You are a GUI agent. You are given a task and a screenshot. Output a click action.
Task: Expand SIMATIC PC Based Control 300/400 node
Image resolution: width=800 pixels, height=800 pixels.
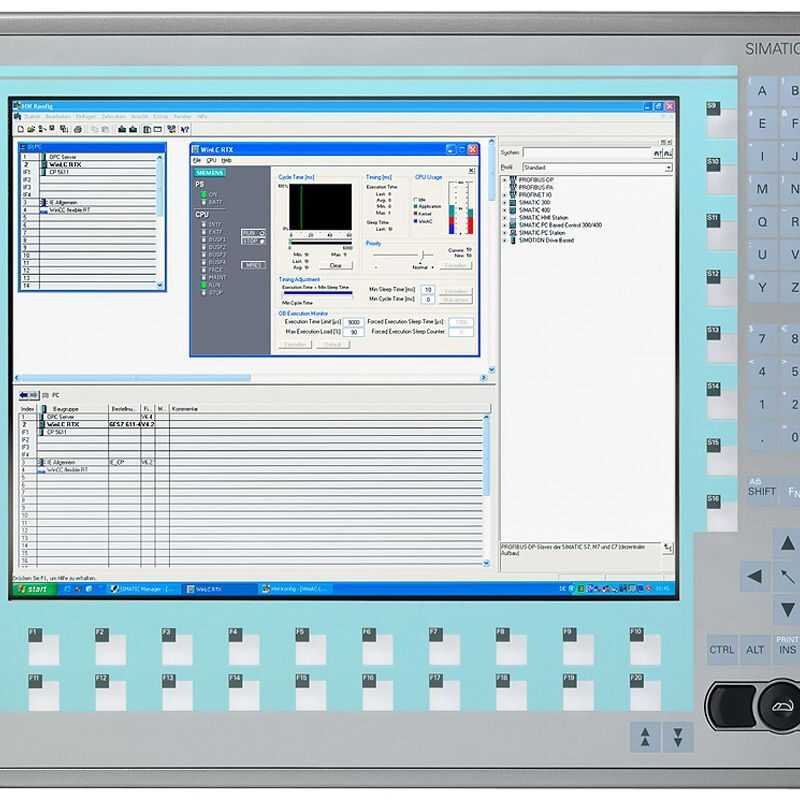click(504, 225)
